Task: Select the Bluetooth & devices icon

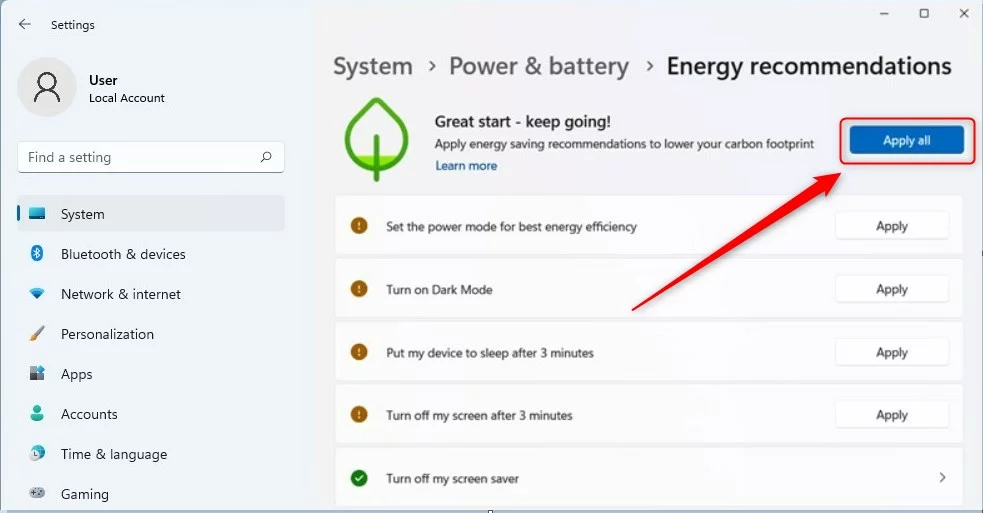Action: pos(37,253)
